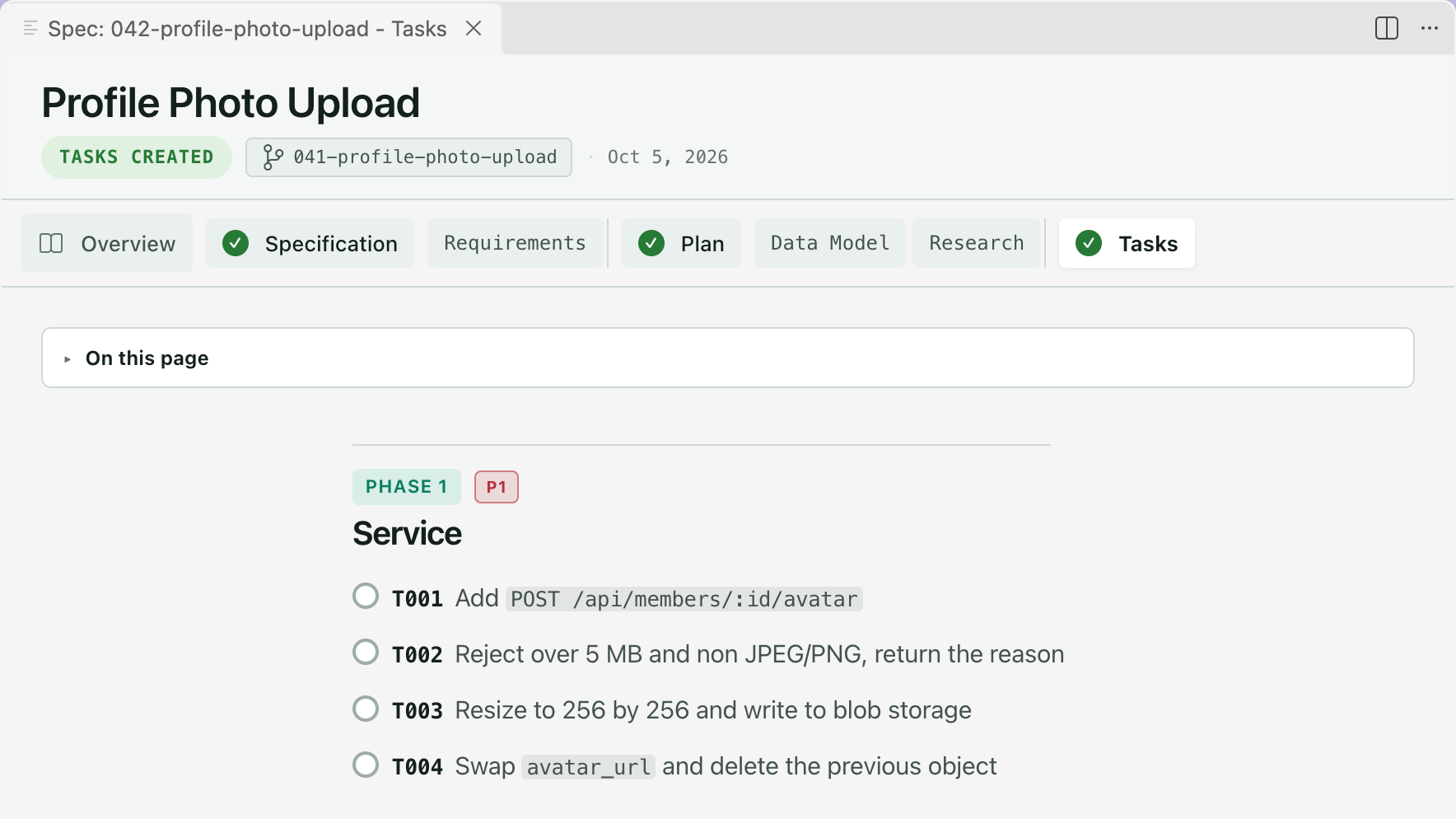Click the Oct 5, 2026 date
This screenshot has width=1456, height=819.
(x=668, y=157)
